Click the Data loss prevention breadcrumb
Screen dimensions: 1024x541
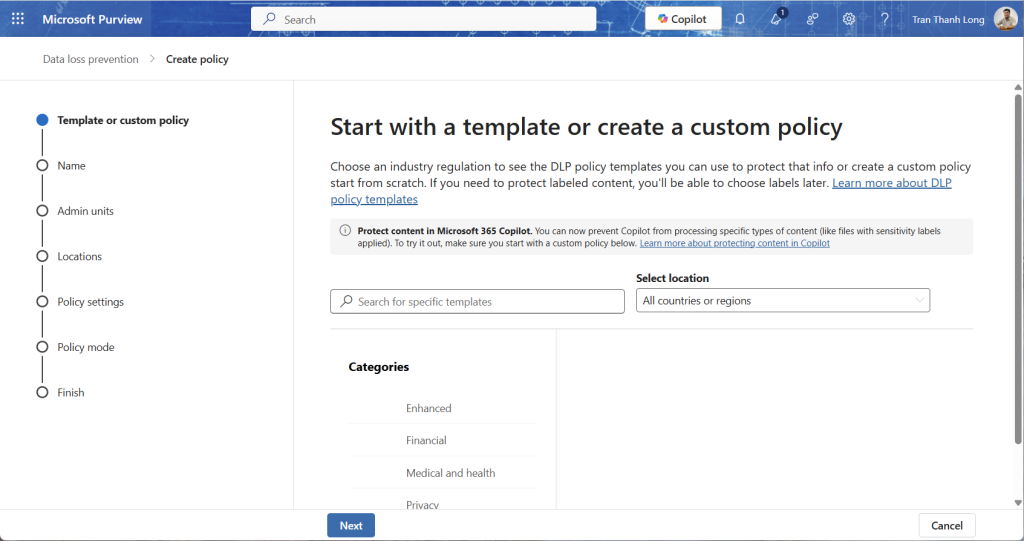pyautogui.click(x=90, y=59)
